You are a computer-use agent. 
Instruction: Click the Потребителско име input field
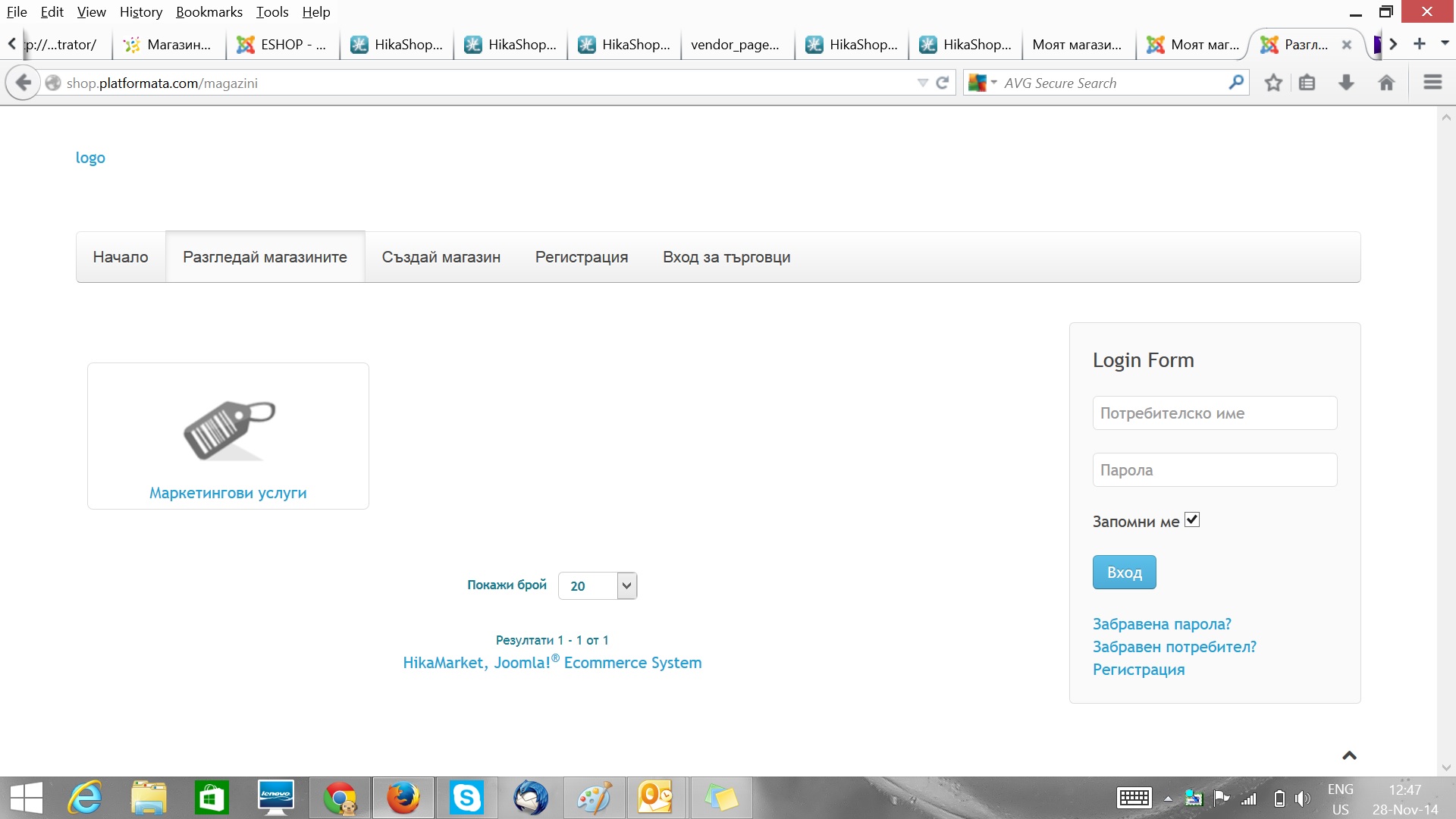pyautogui.click(x=1214, y=413)
